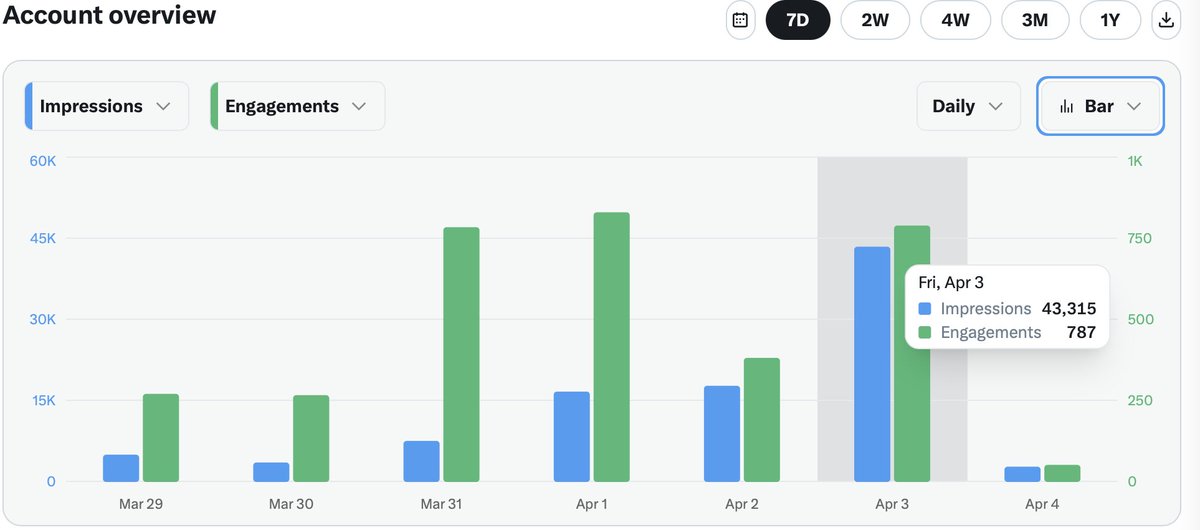Viewport: 1200px width, 530px height.
Task: Click the 750 engagements axis value
Action: (1140, 238)
